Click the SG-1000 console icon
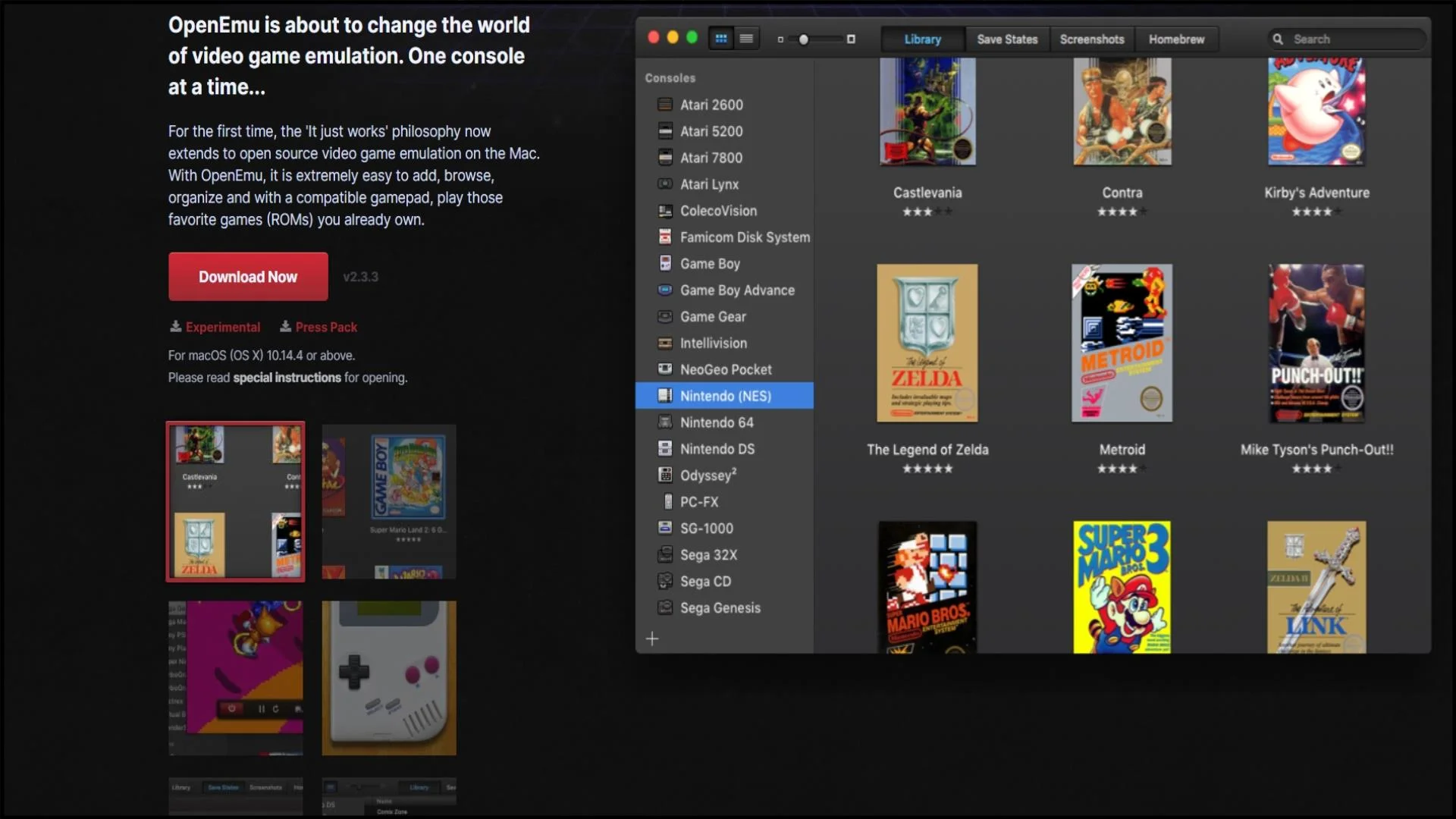This screenshot has height=819, width=1456. click(665, 529)
